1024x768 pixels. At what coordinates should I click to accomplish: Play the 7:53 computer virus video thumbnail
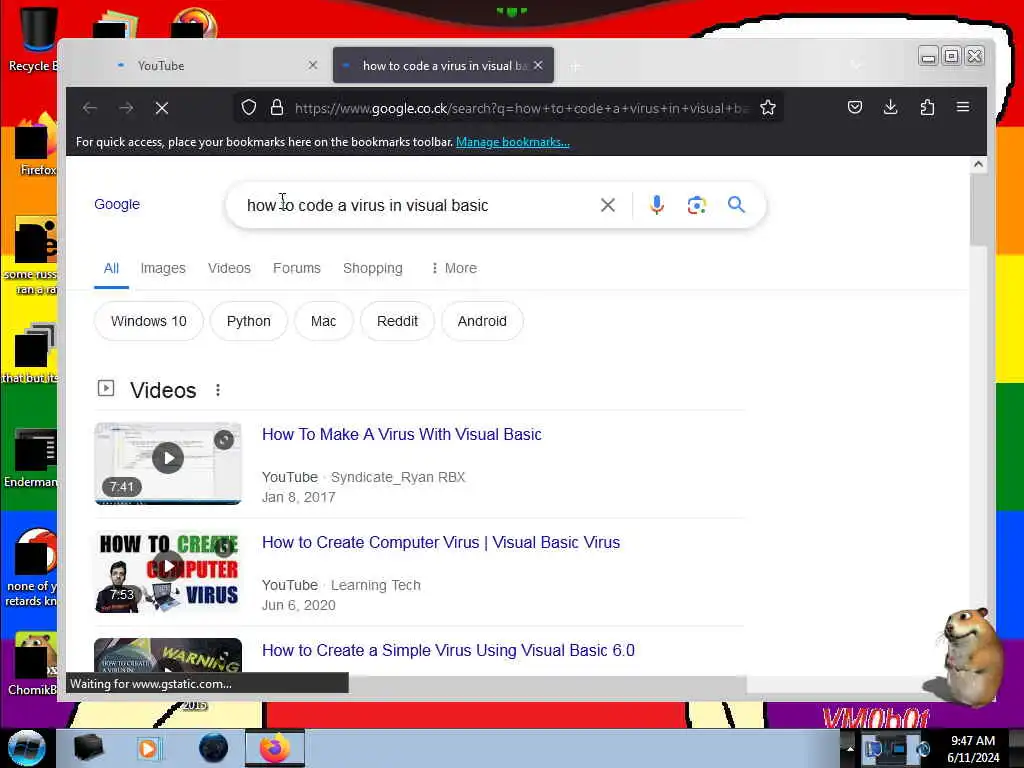(168, 571)
